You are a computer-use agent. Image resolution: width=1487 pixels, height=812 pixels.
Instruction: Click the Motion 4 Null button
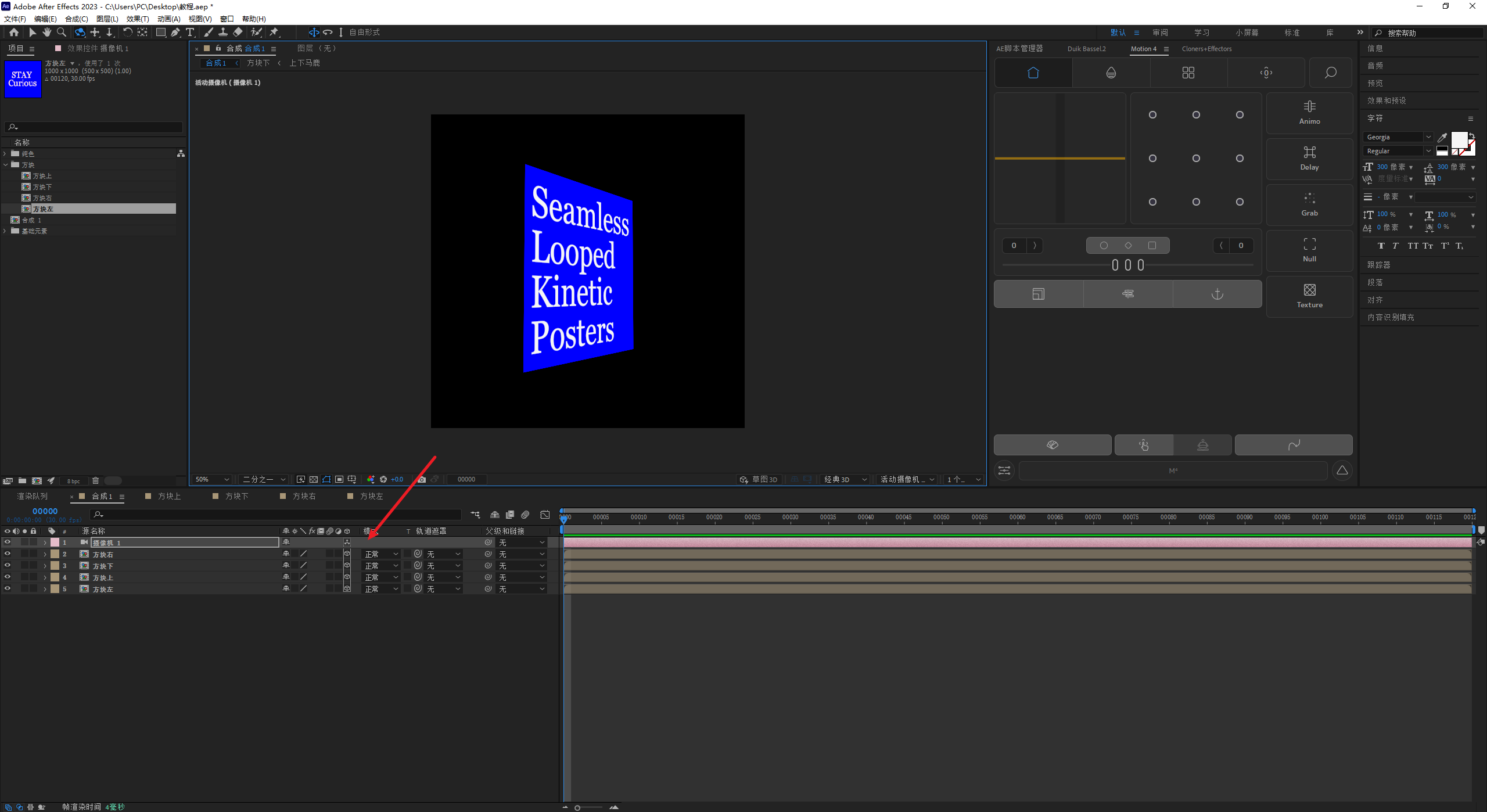[1309, 250]
